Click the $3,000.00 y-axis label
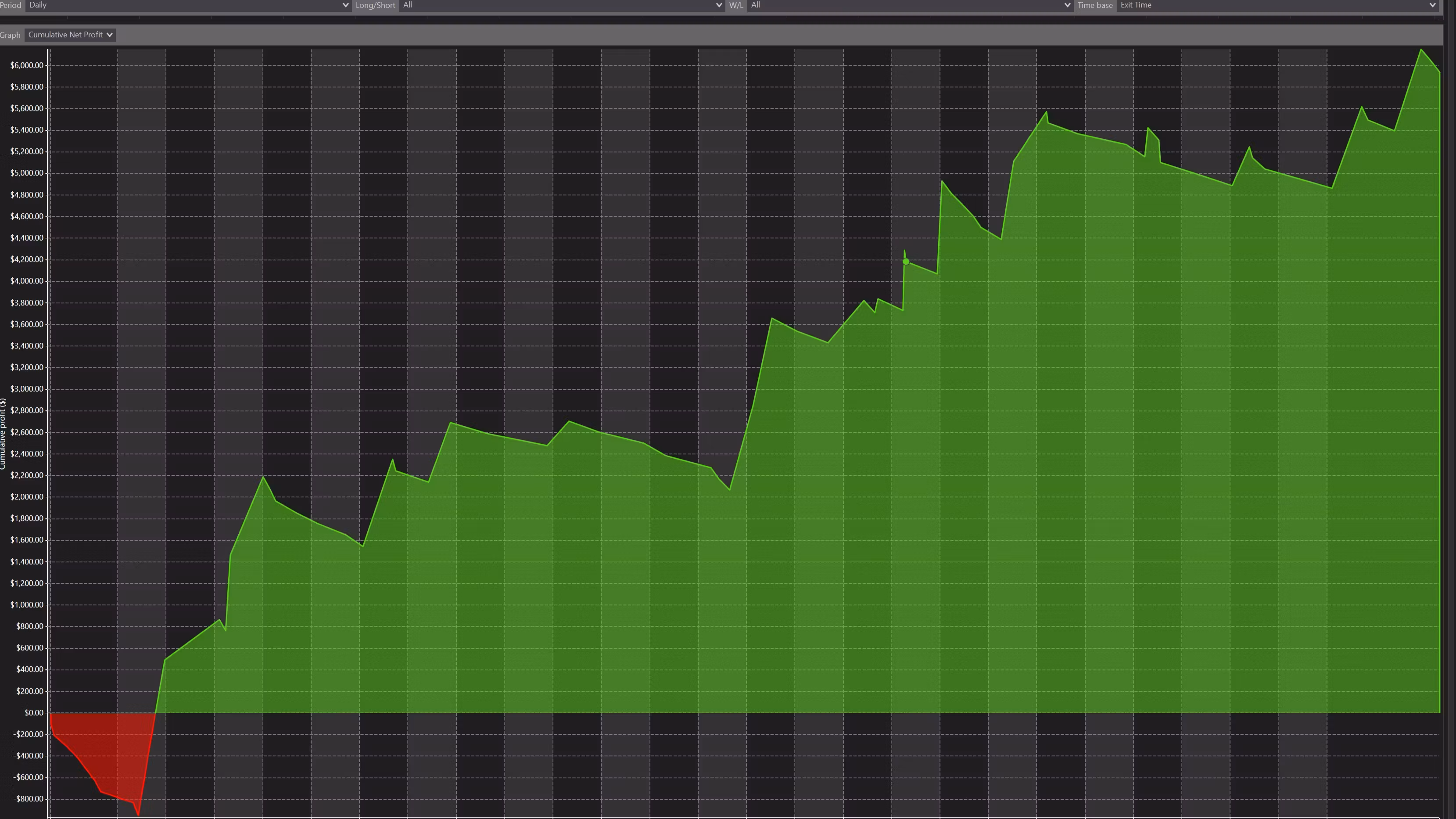The width and height of the screenshot is (1456, 819). coord(27,389)
